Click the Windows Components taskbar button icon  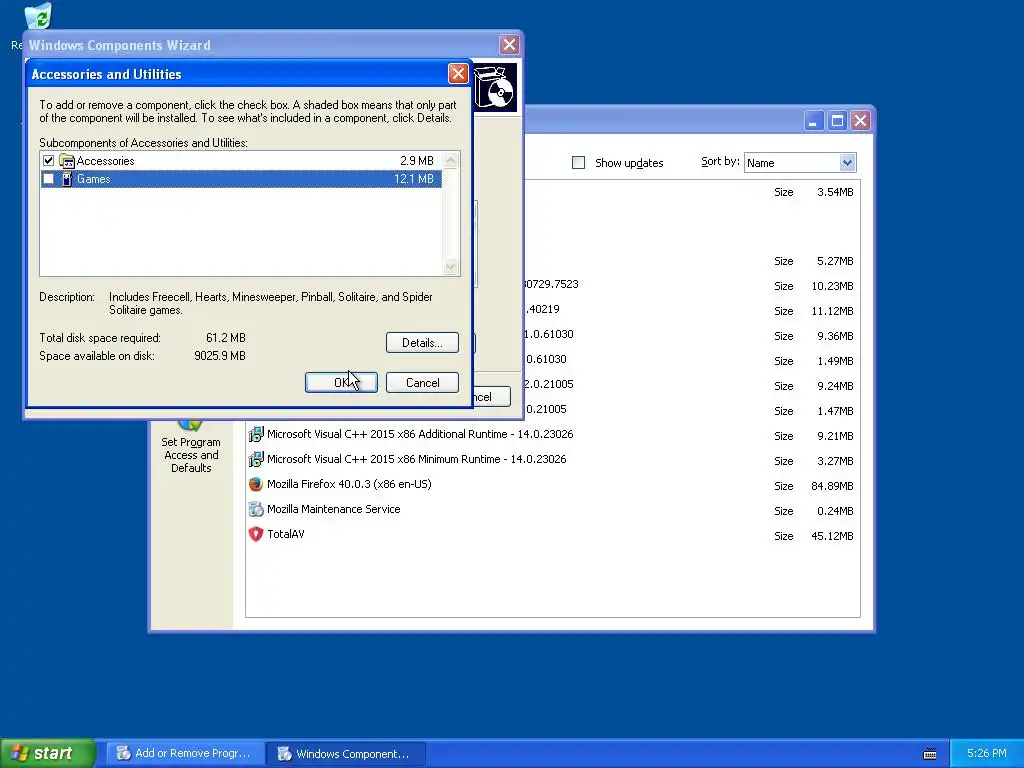[284, 753]
